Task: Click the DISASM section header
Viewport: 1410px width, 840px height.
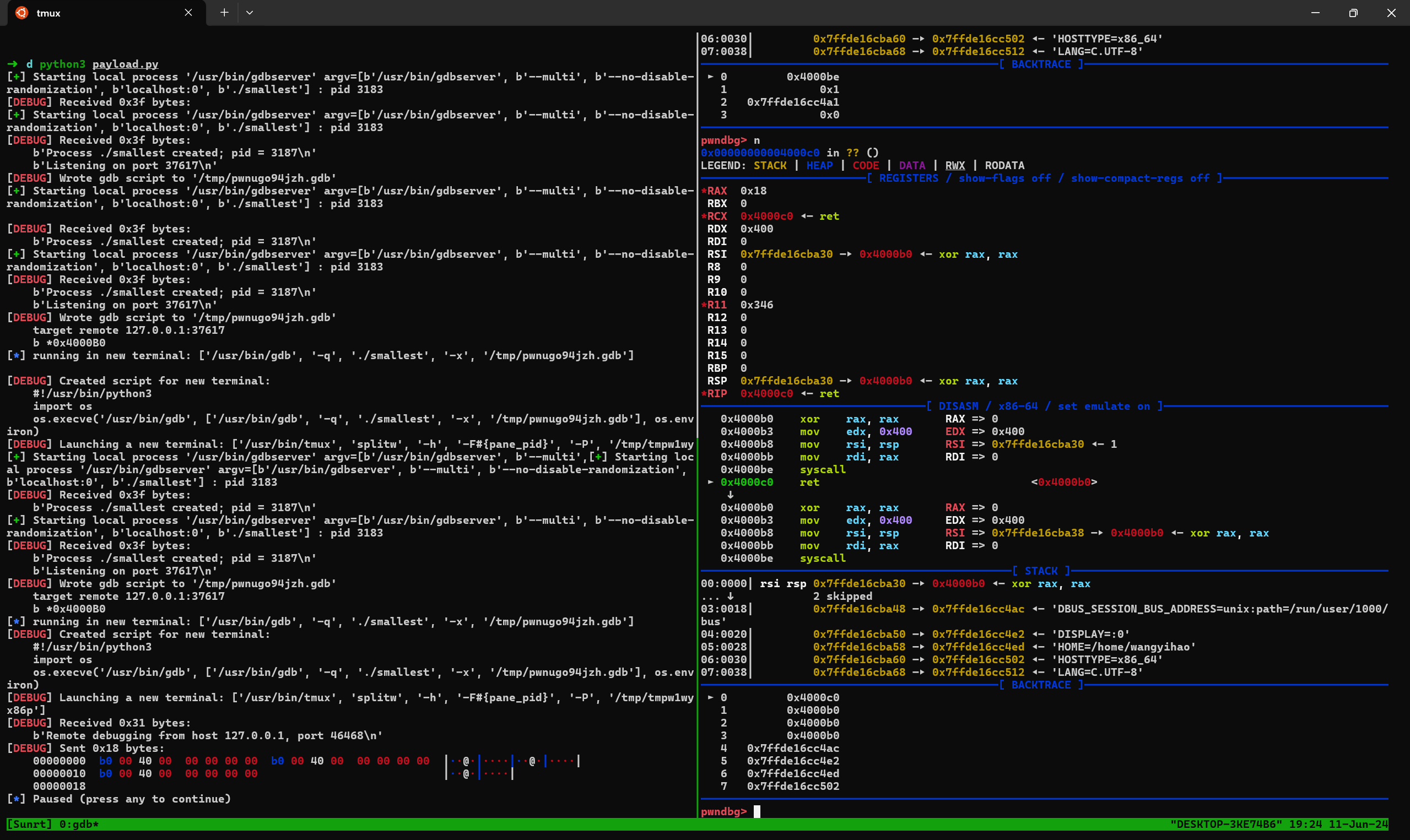Action: point(1044,407)
